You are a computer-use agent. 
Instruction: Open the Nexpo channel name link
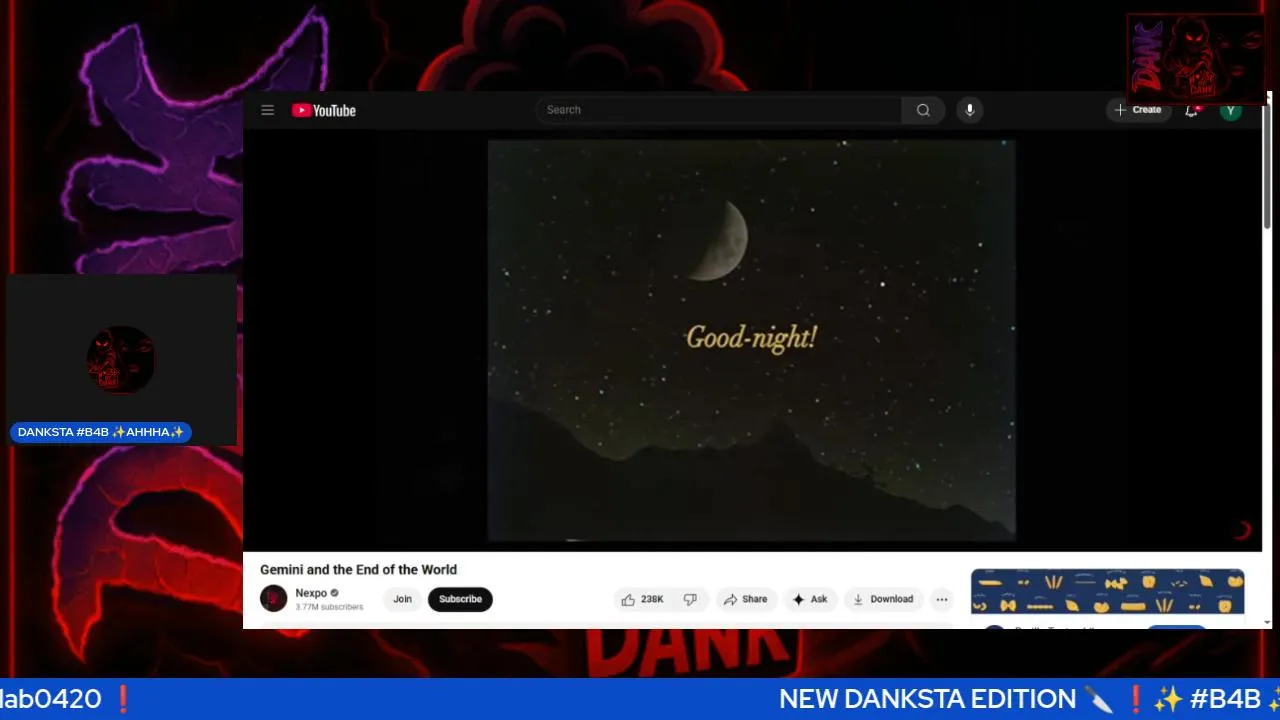tap(311, 593)
